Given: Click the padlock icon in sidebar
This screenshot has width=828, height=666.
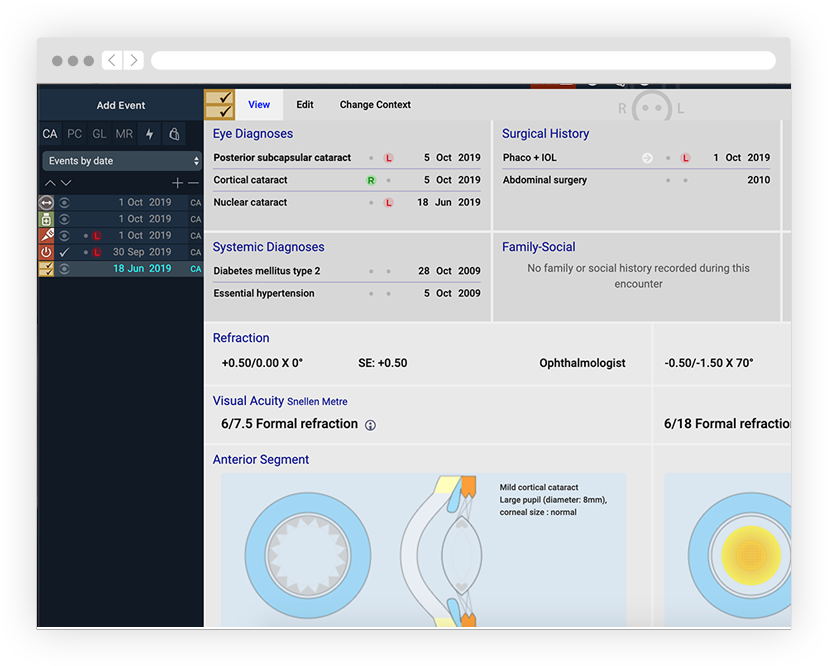Looking at the screenshot, I should pyautogui.click(x=174, y=134).
